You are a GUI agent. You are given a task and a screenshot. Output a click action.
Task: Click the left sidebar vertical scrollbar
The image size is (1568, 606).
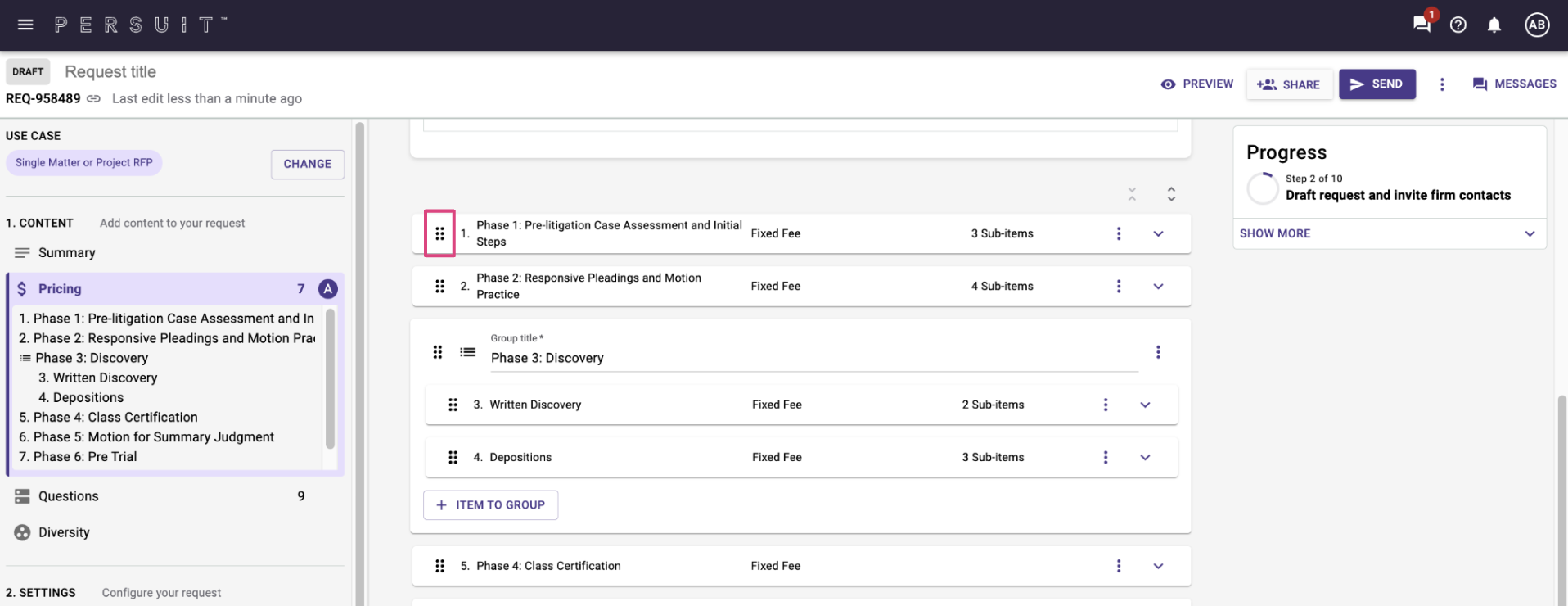359,364
